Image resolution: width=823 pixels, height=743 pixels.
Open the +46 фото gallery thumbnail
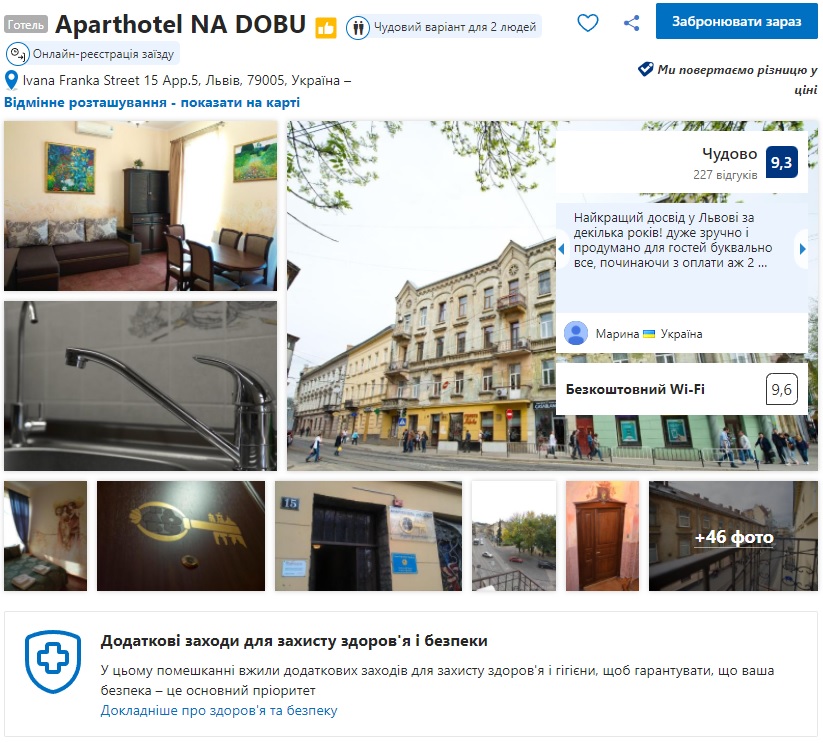pyautogui.click(x=733, y=536)
